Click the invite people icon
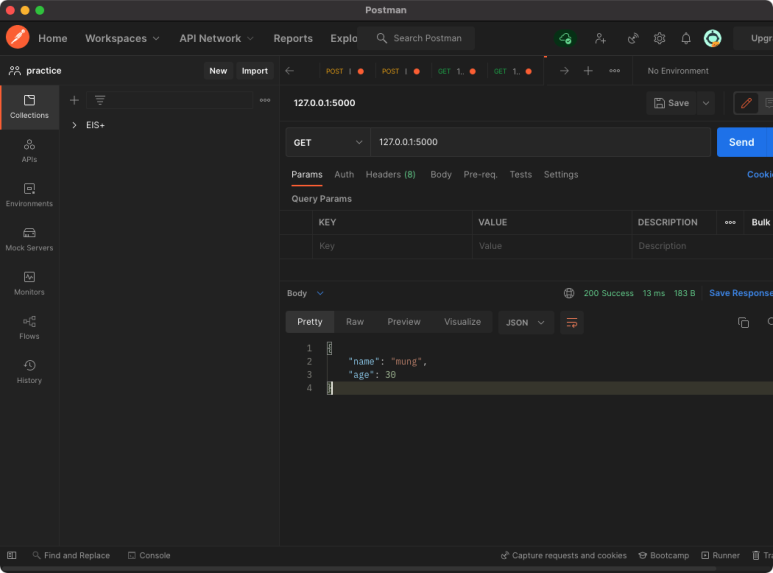The image size is (773, 573). coord(600,38)
